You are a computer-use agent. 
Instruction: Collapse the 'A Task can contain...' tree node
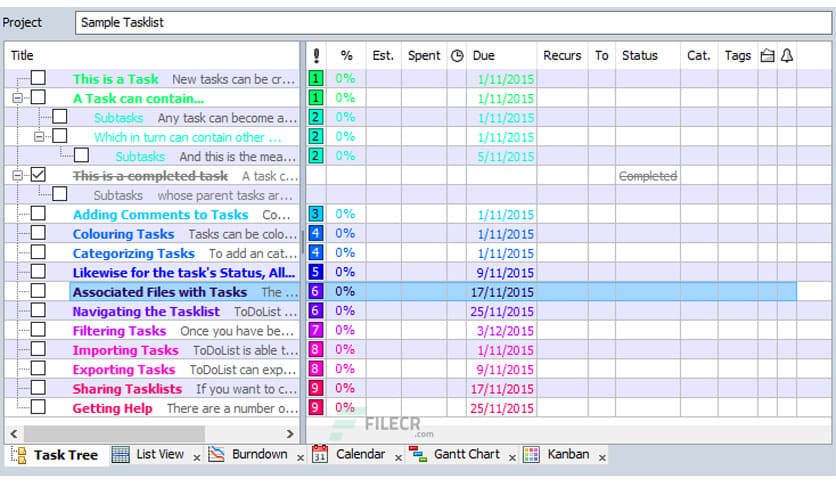17,98
